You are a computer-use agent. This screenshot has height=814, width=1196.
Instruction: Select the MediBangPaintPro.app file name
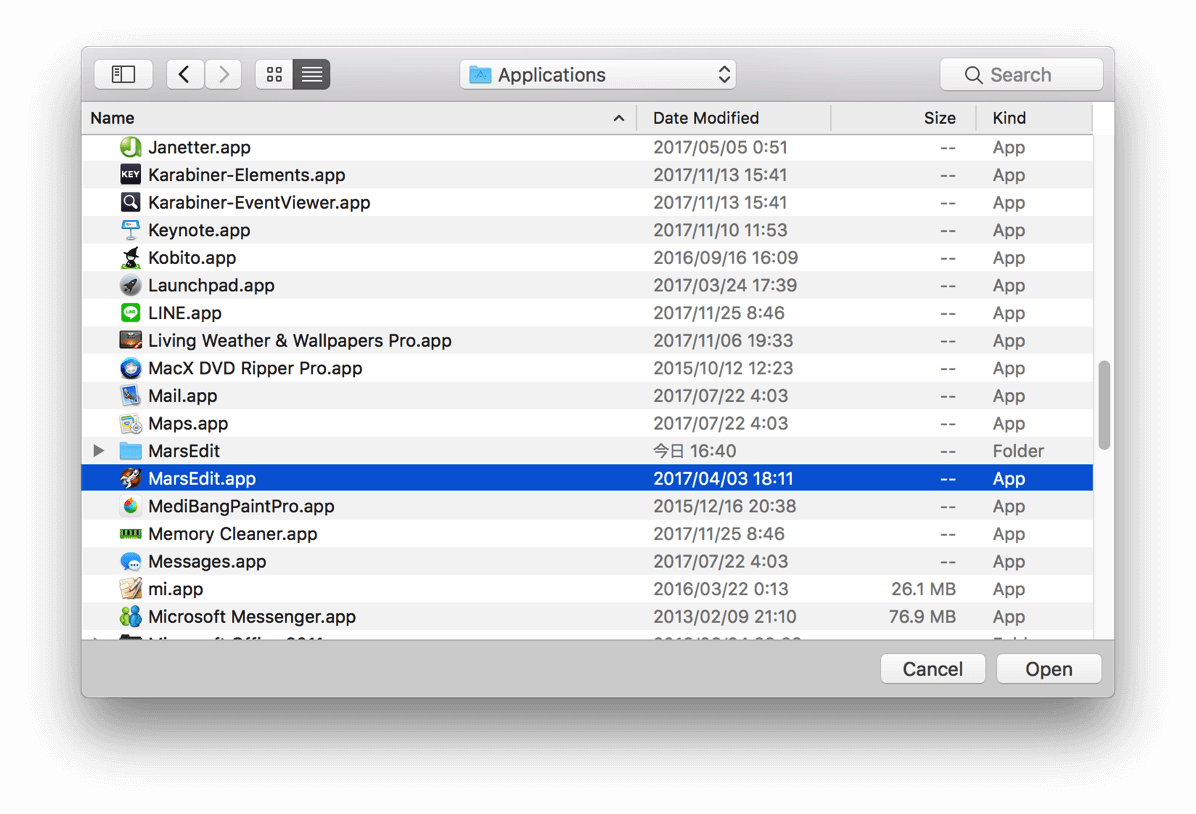tap(241, 506)
